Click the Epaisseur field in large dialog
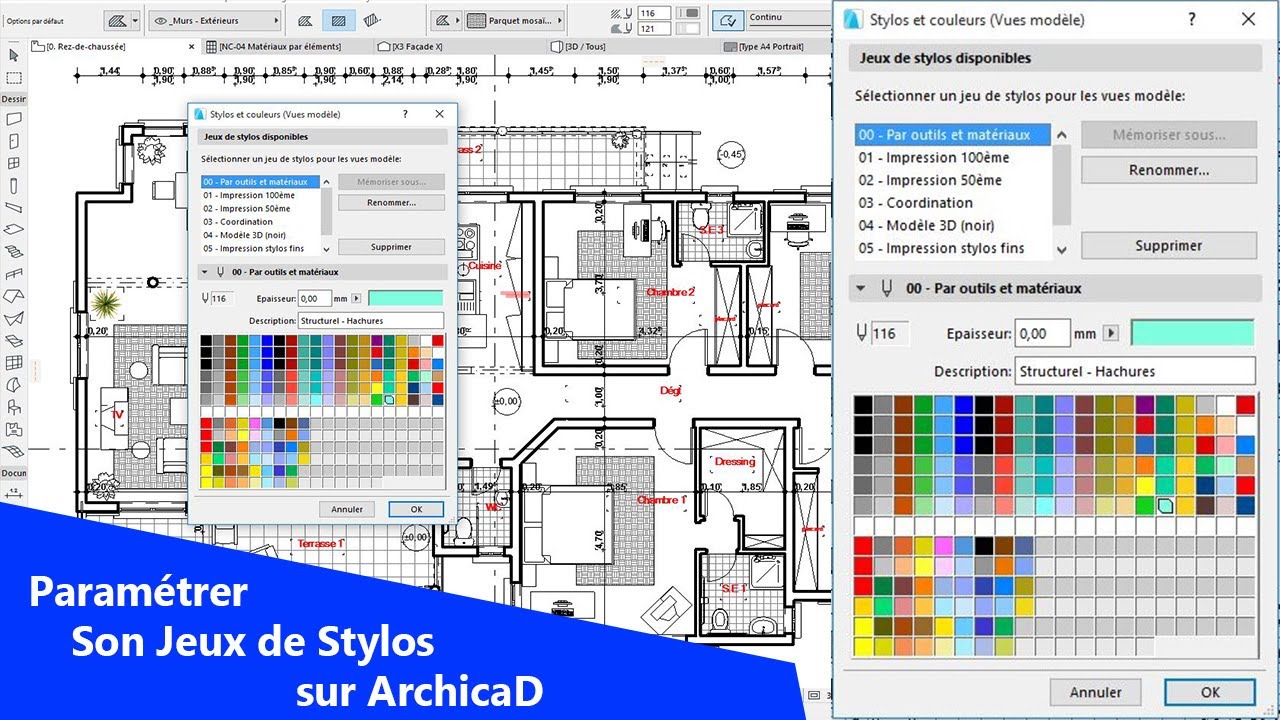 click(x=1041, y=334)
